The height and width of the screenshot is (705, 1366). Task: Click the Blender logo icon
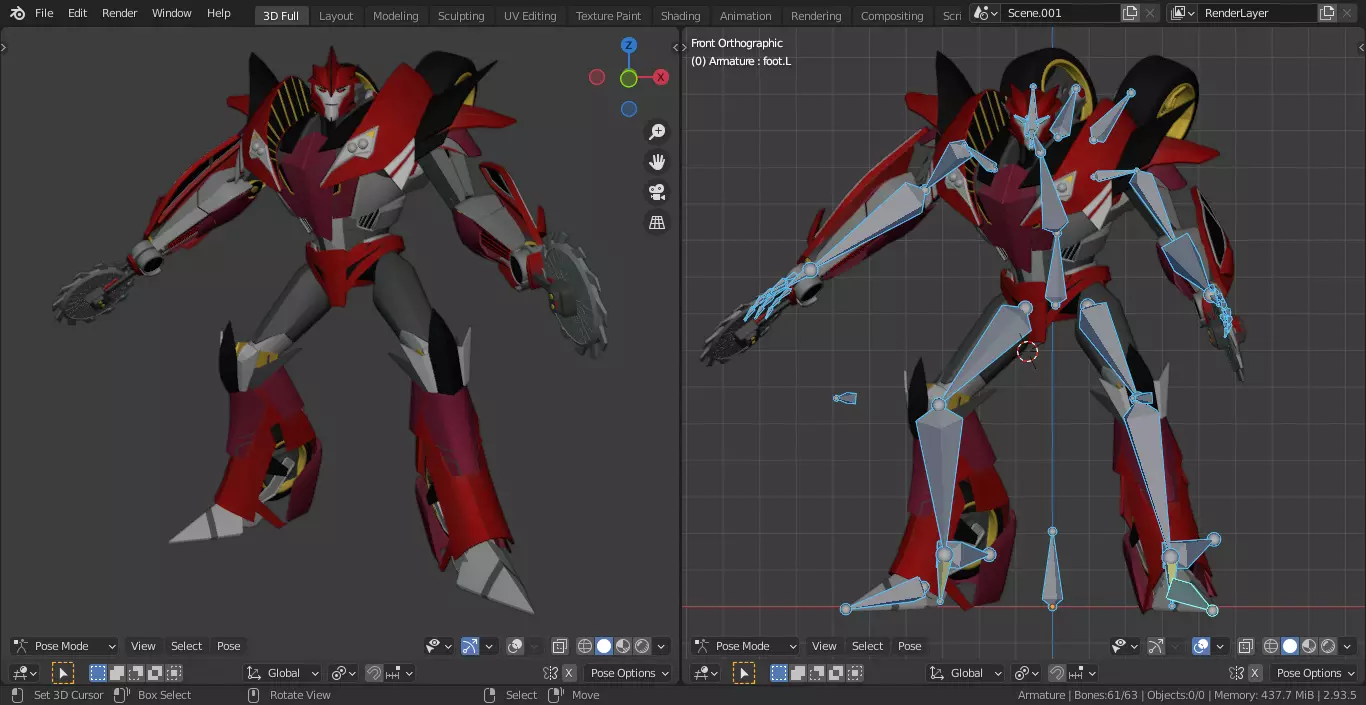tap(17, 13)
